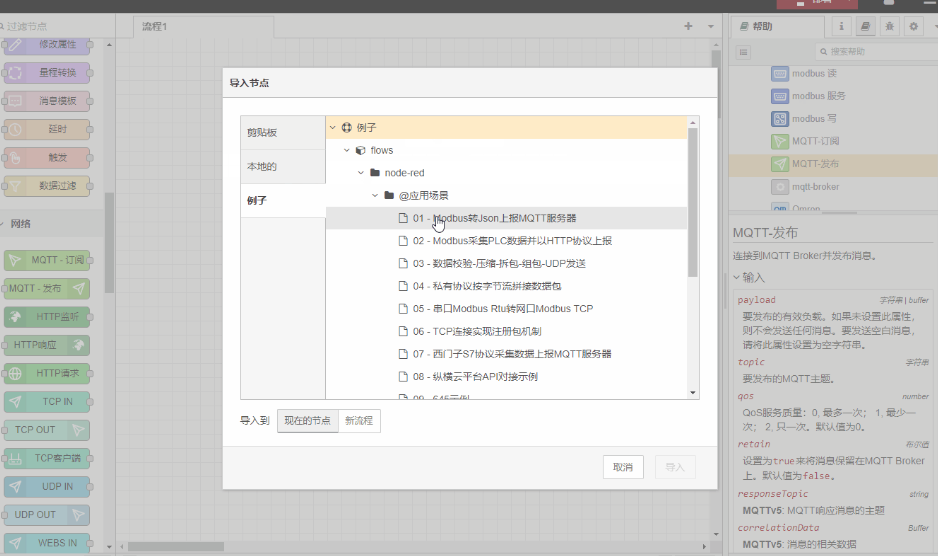Click the globe icon beside 例子
Image resolution: width=938 pixels, height=556 pixels.
tap(346, 127)
